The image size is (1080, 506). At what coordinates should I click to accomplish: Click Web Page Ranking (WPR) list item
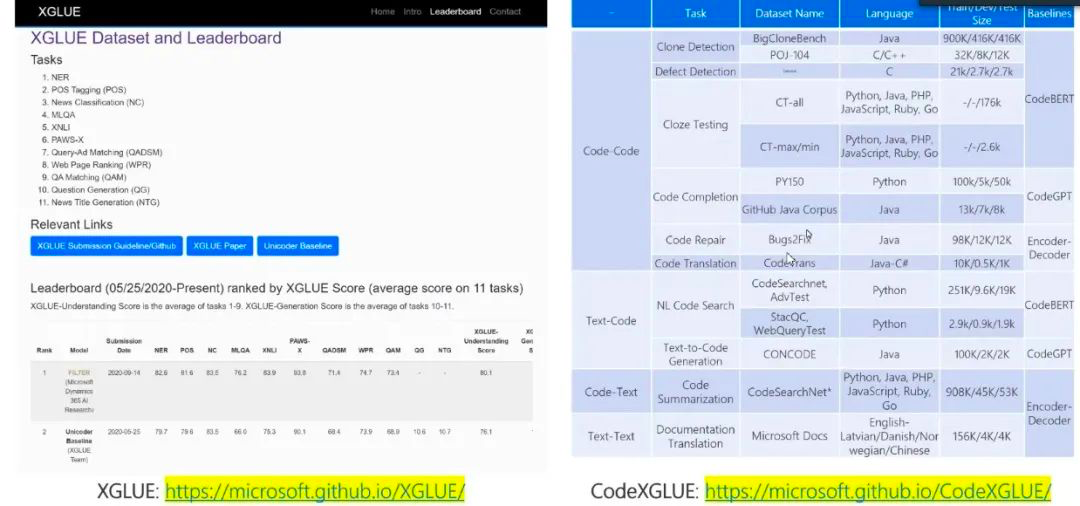pyautogui.click(x=101, y=165)
